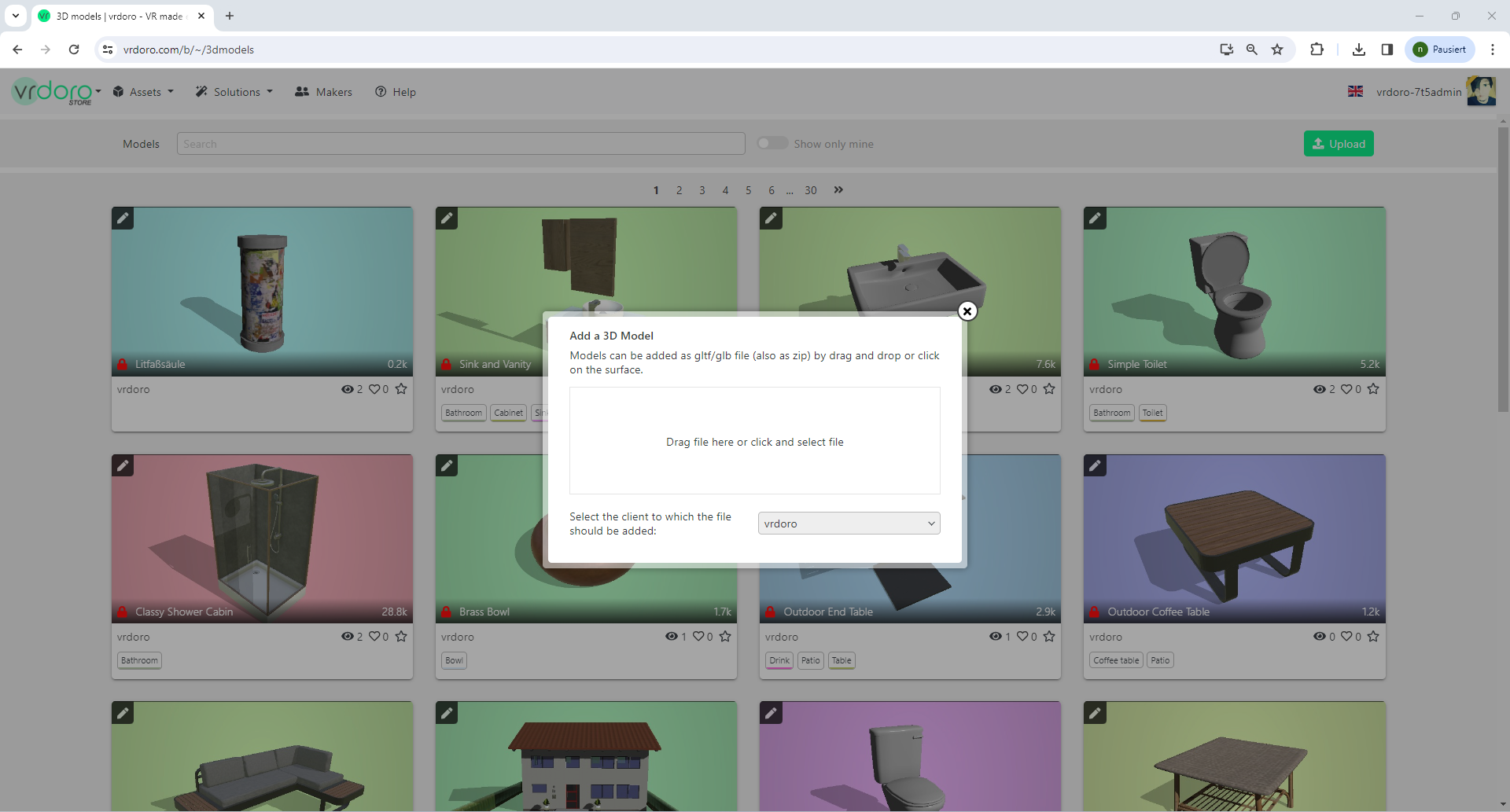
Task: Favorite the Classy Shower Cabin with star
Action: click(401, 637)
